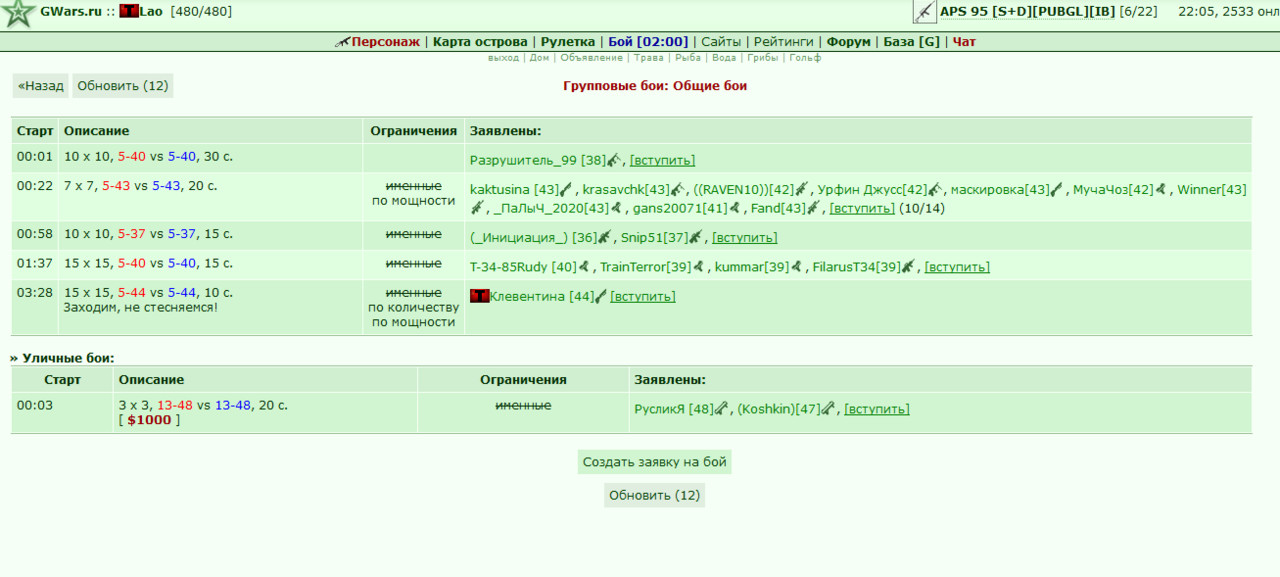Click the выход submenu link
This screenshot has width=1280, height=577.
[x=503, y=58]
